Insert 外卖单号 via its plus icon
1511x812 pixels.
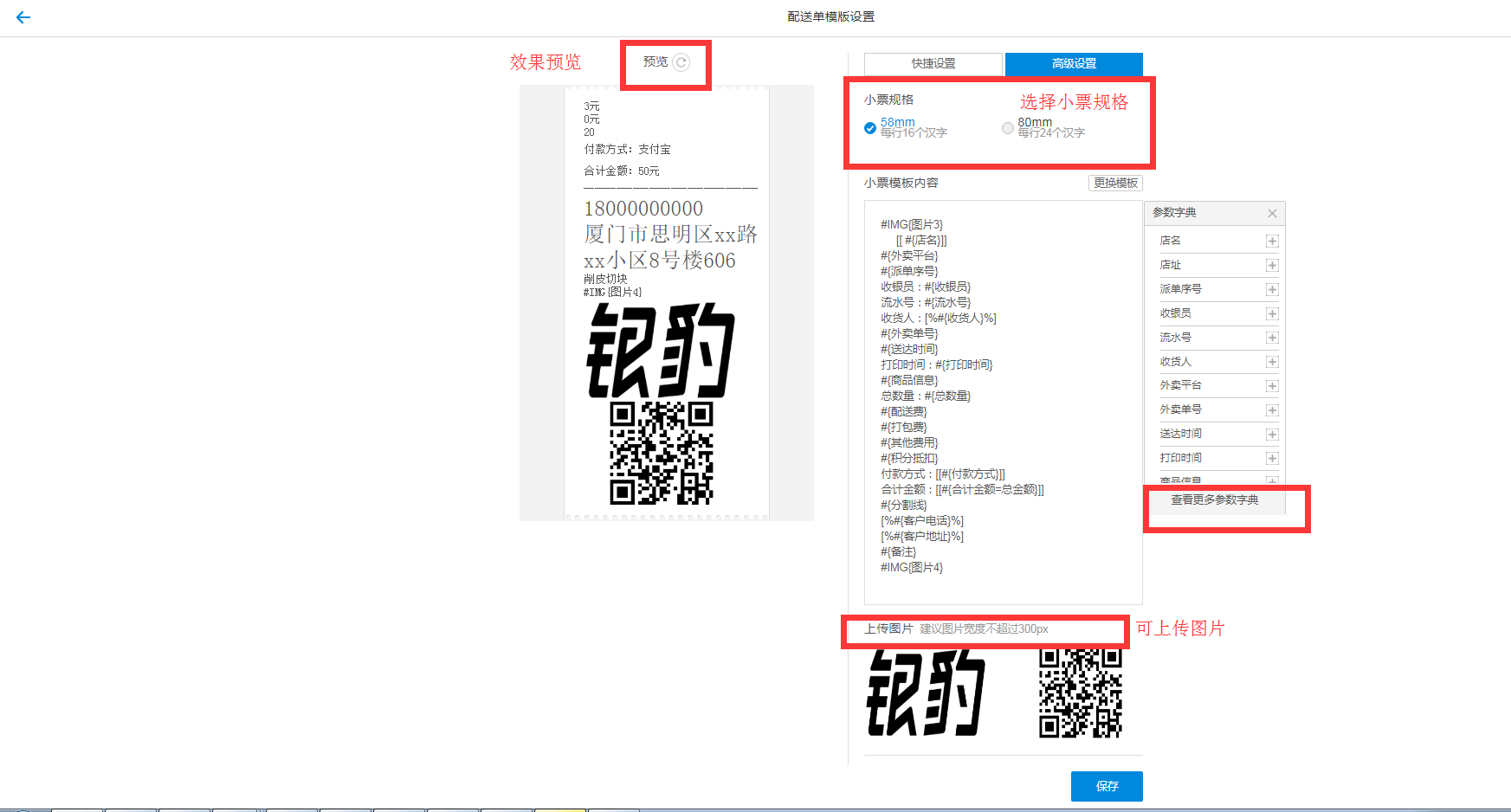point(1272,410)
